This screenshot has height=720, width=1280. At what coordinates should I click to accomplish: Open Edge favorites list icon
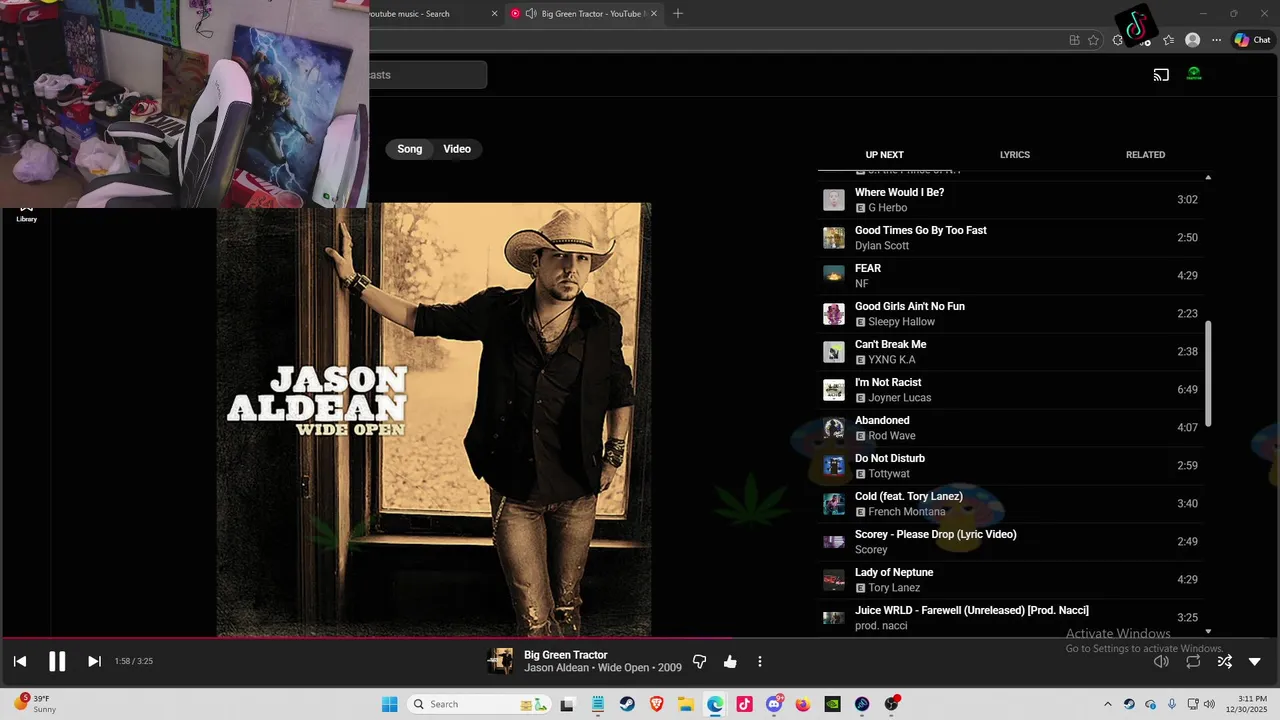1168,40
